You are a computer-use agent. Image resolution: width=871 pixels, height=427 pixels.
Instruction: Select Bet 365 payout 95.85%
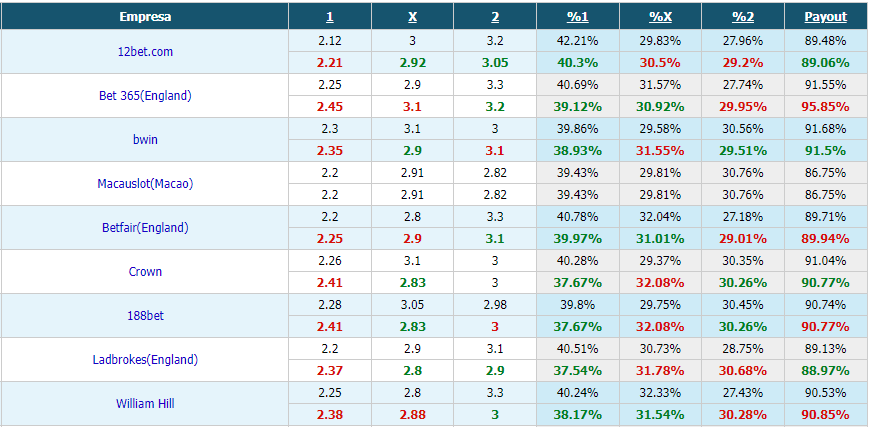(x=825, y=107)
